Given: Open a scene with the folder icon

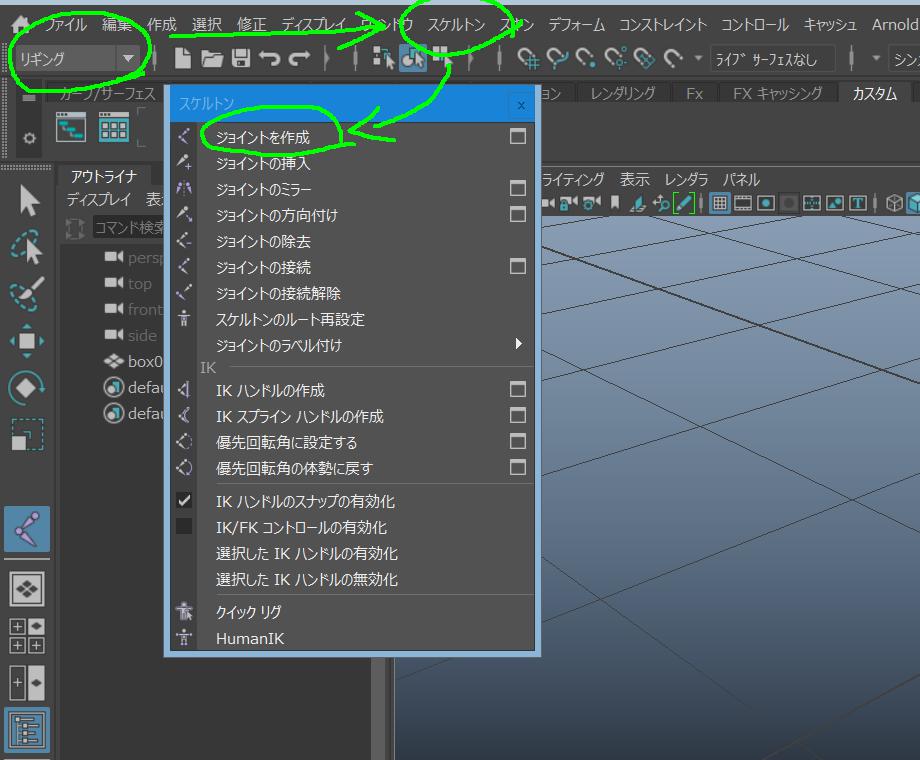Looking at the screenshot, I should 212,58.
